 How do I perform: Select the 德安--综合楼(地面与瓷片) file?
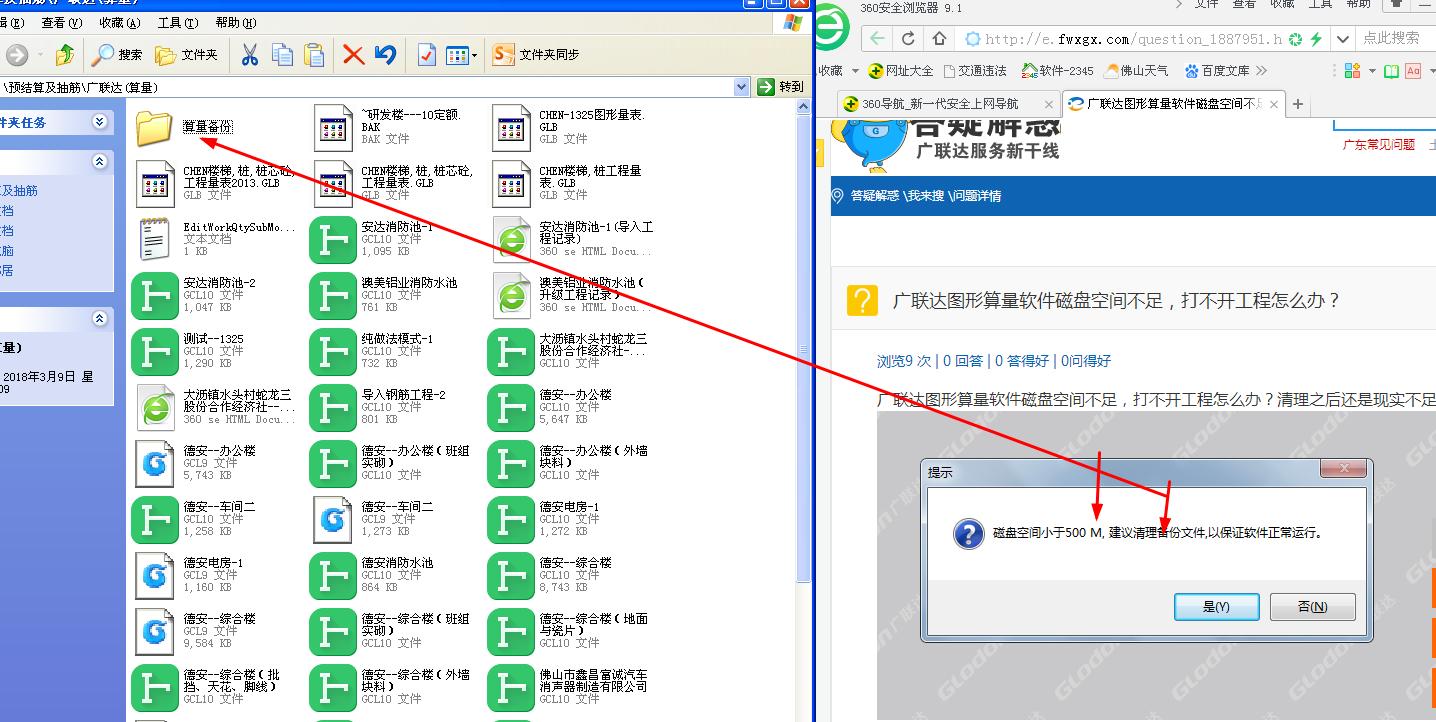[x=570, y=631]
